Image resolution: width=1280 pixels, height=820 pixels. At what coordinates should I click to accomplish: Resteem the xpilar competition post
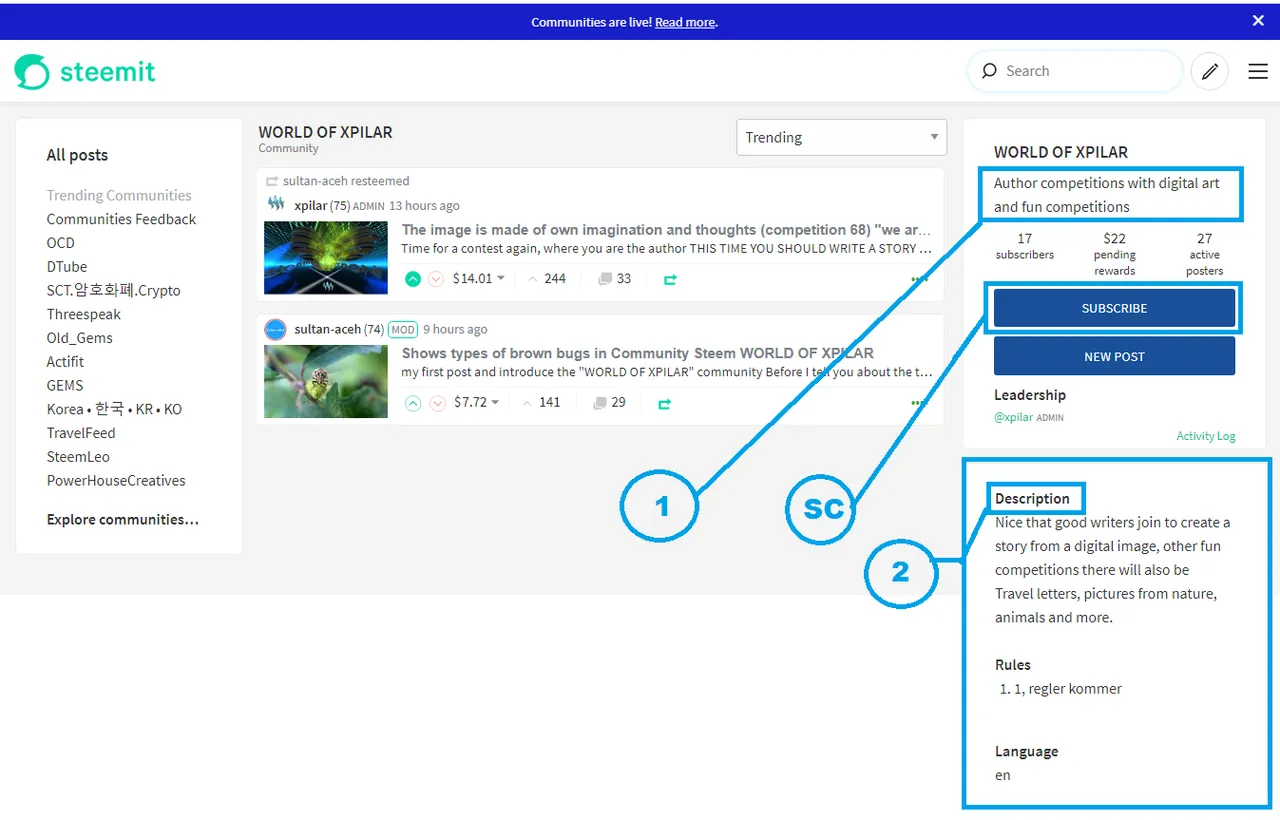coord(670,279)
